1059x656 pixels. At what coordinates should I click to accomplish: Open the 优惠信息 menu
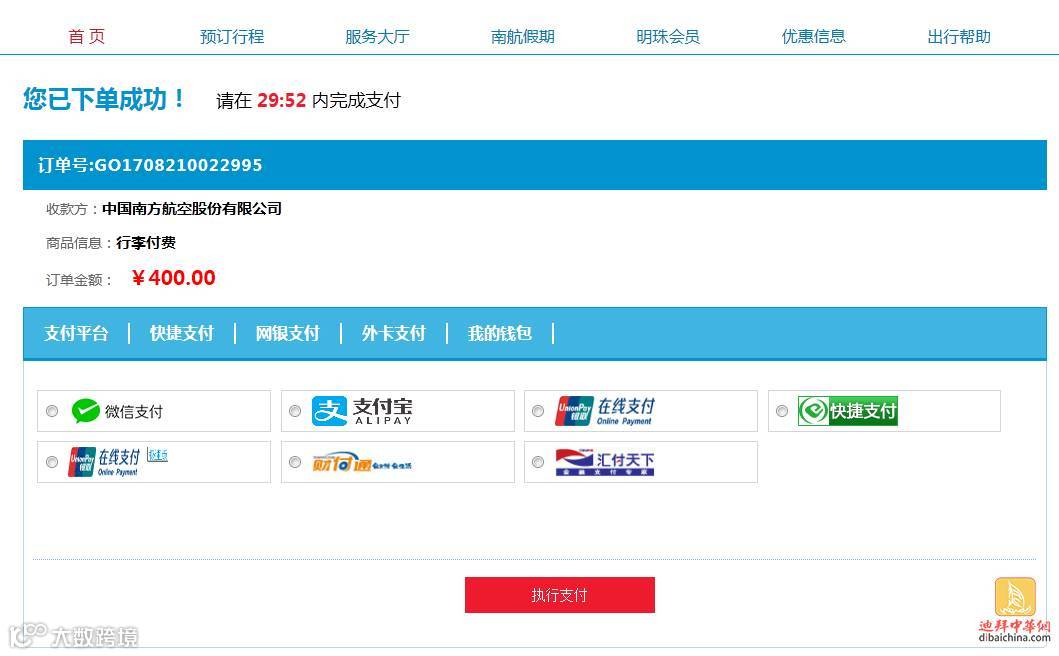[x=813, y=36]
